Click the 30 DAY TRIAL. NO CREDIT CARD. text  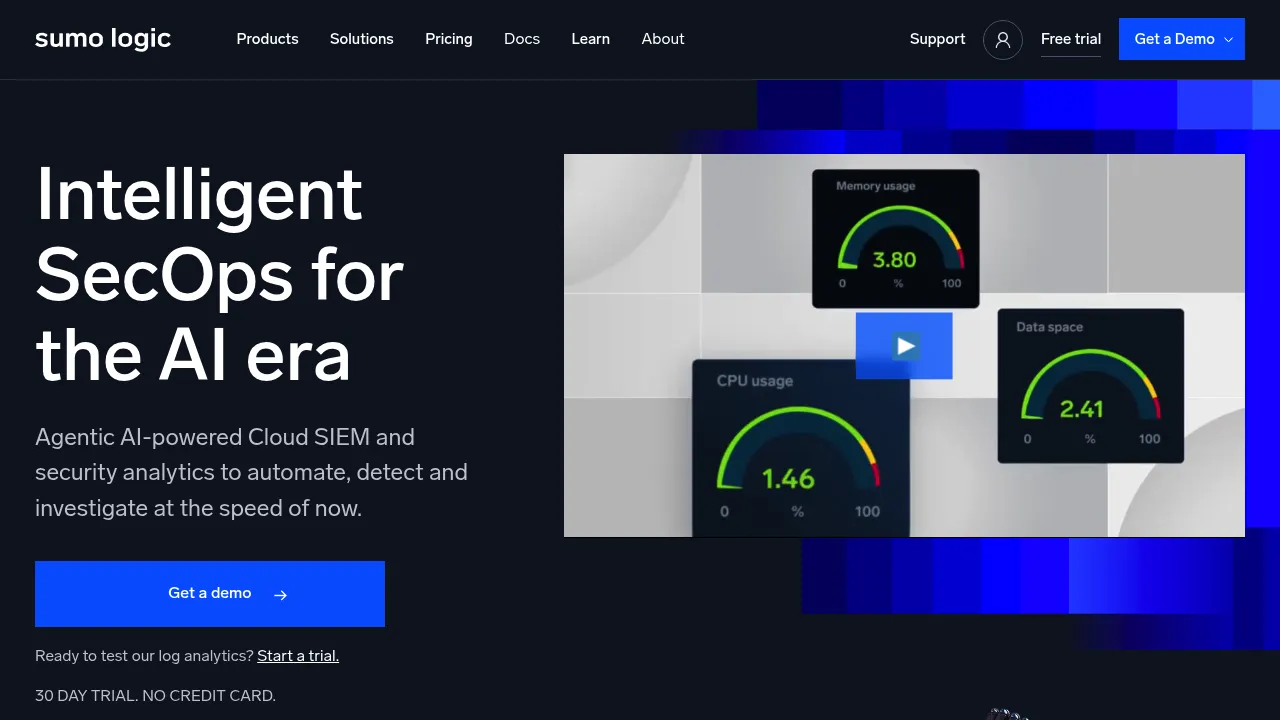[155, 695]
